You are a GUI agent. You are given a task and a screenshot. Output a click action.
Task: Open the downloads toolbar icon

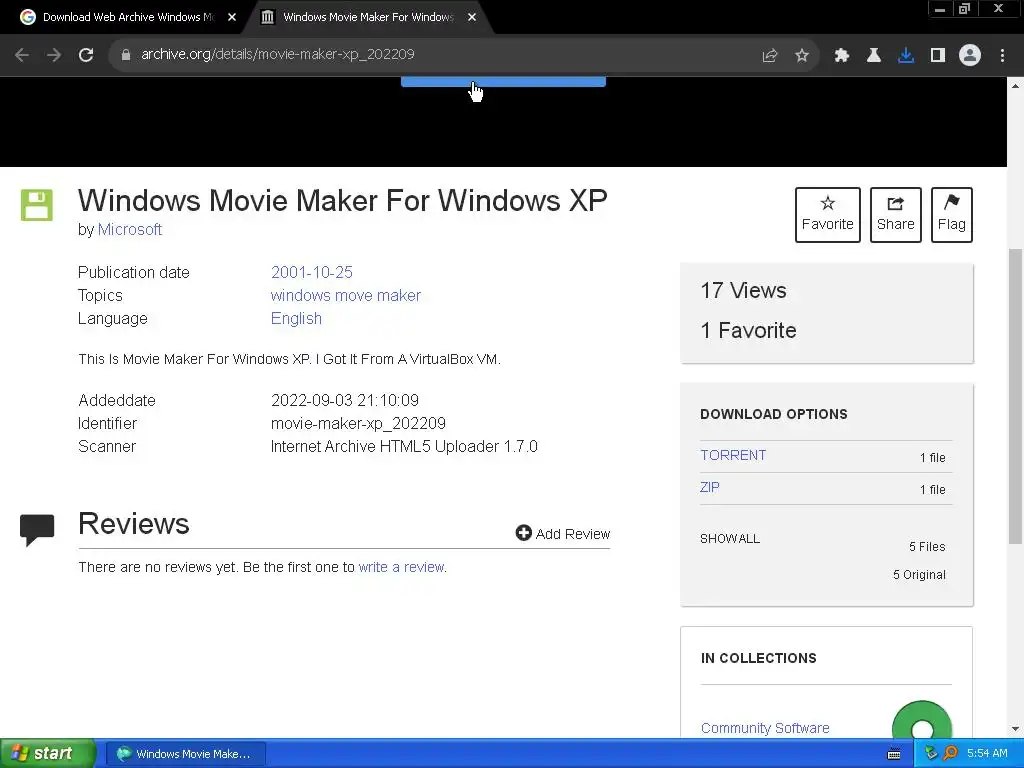click(906, 56)
